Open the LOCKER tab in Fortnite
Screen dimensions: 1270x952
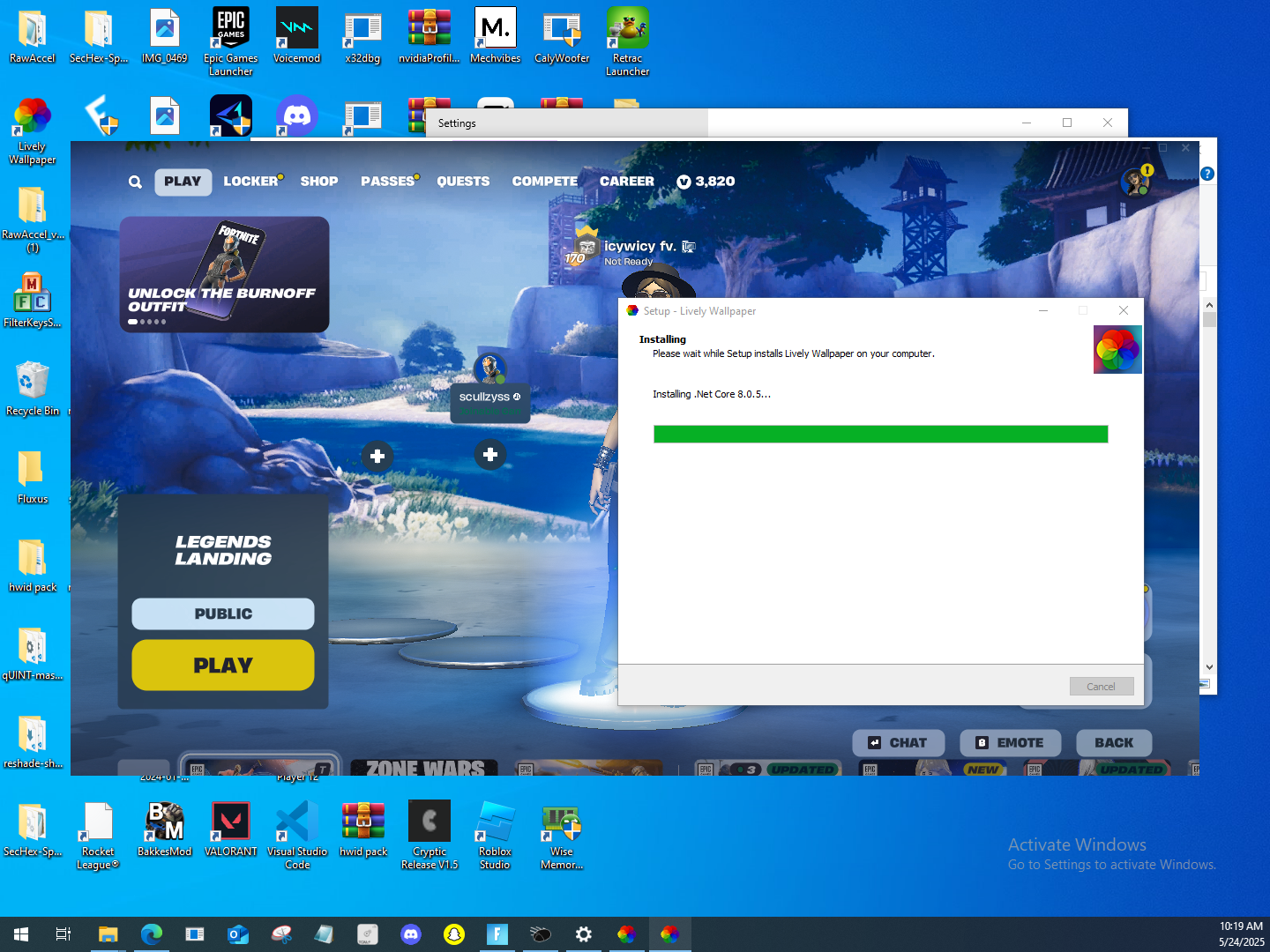tap(251, 182)
